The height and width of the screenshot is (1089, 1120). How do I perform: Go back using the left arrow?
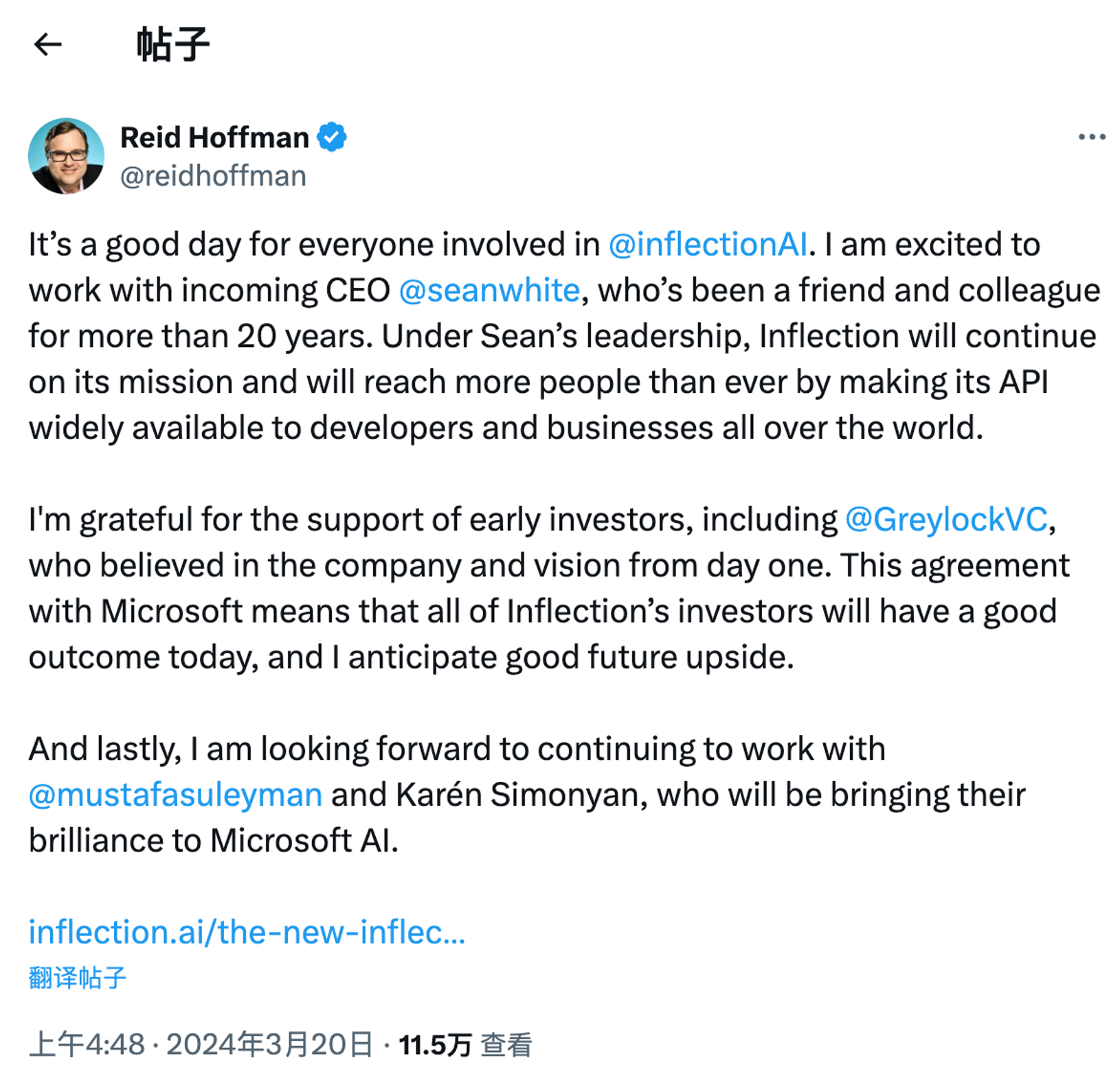pyautogui.click(x=48, y=45)
